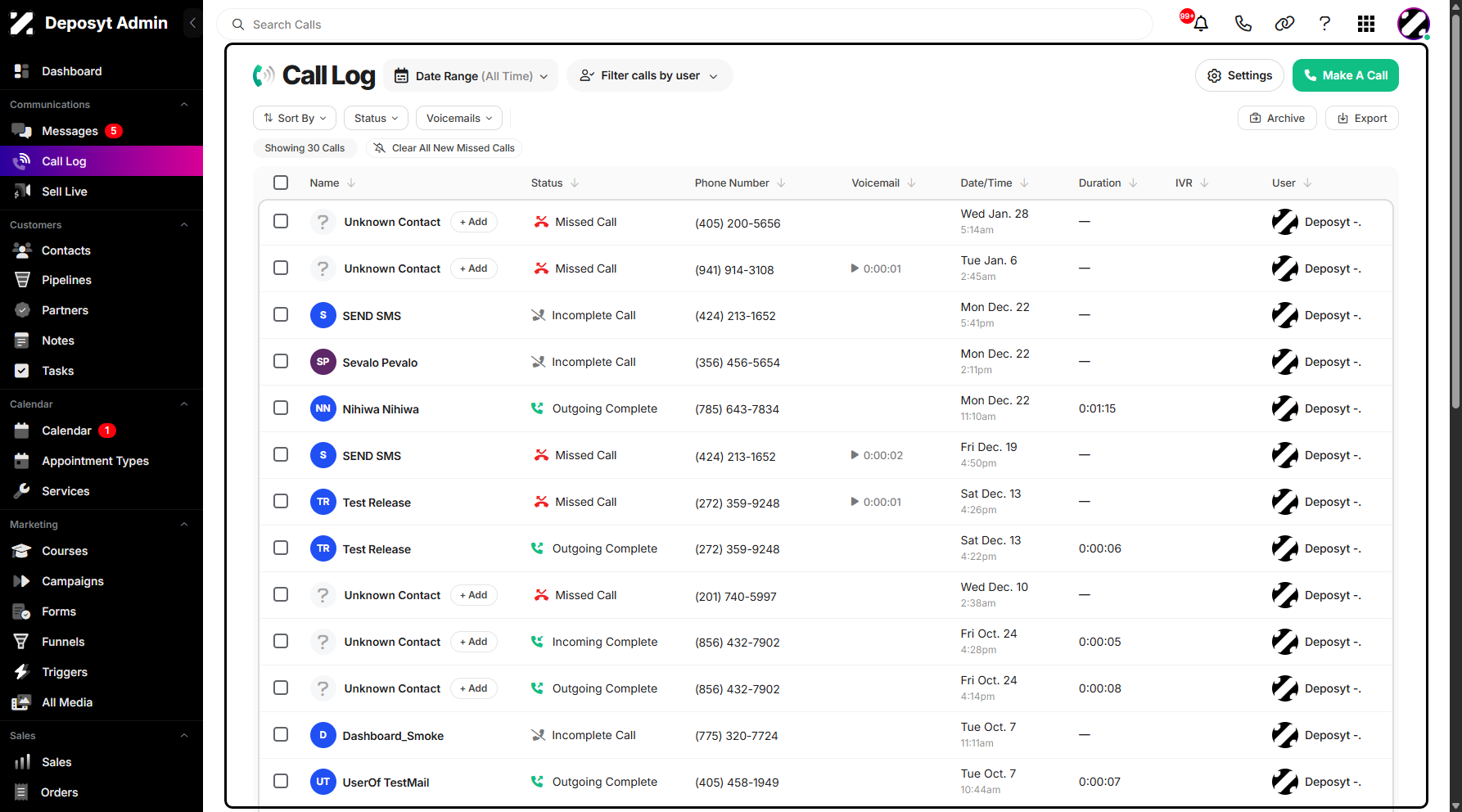Select the Nihiwa Nihiwa row checkbox
Screen dimensions: 1462x812
point(281,408)
